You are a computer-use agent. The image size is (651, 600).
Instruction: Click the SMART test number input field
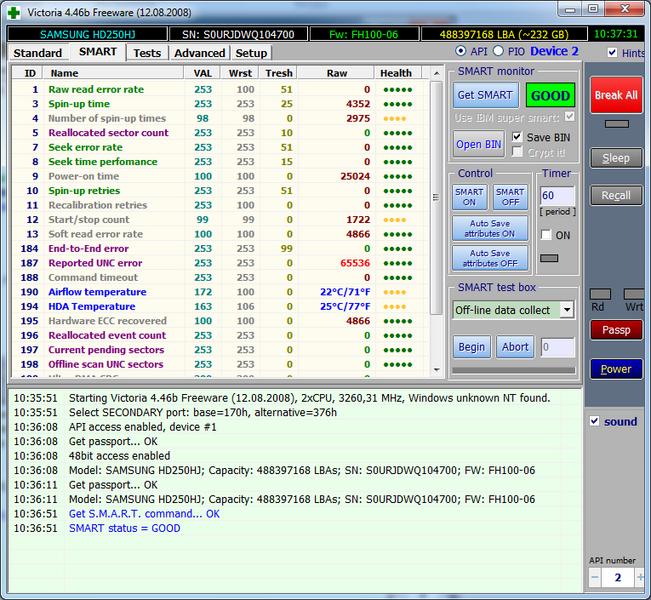pyautogui.click(x=558, y=347)
